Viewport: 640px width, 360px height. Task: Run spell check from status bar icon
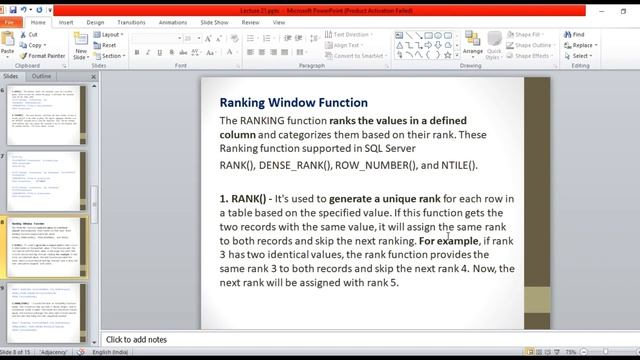tap(81, 352)
